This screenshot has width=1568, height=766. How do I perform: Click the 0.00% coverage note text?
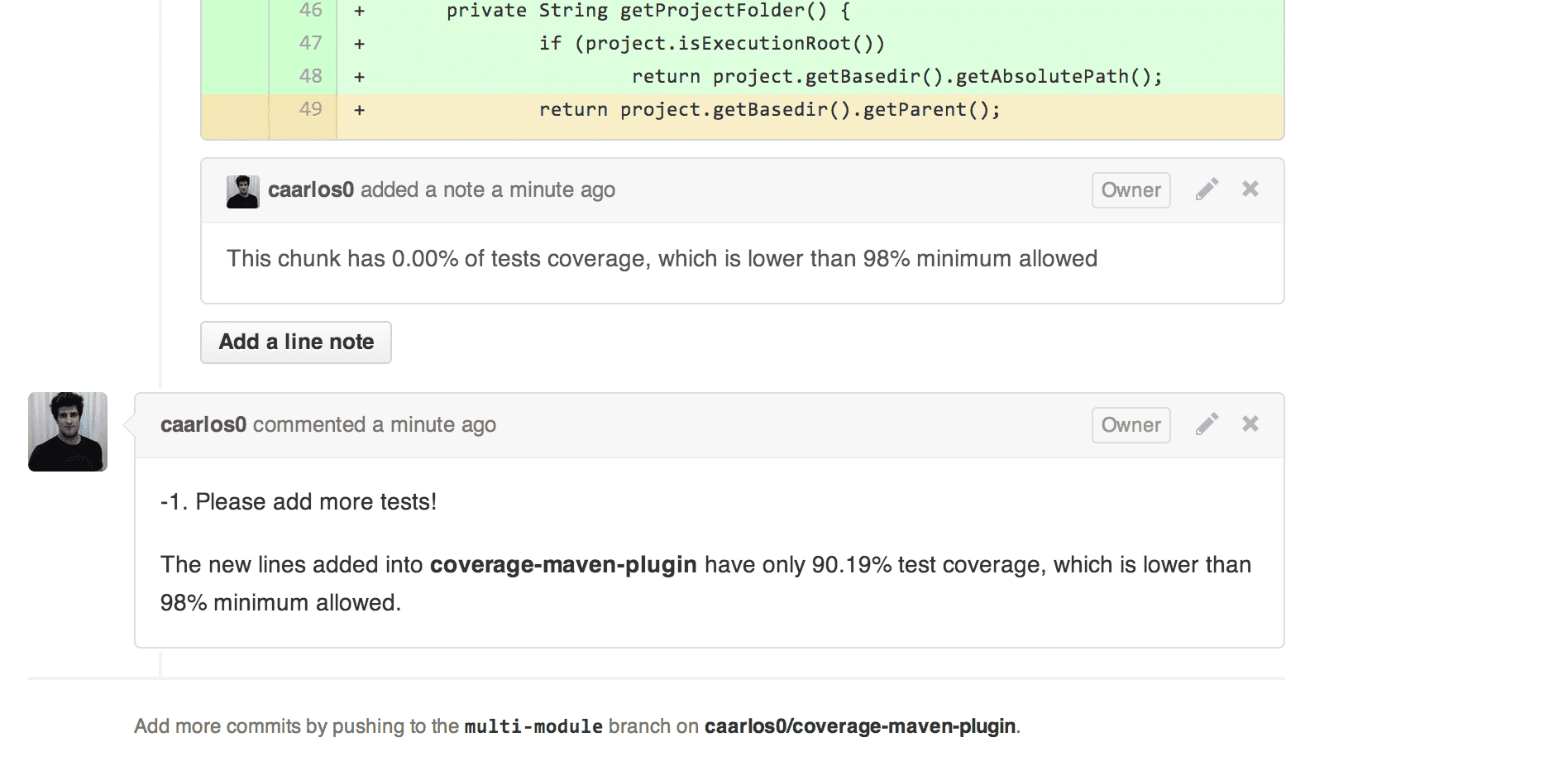coord(662,259)
